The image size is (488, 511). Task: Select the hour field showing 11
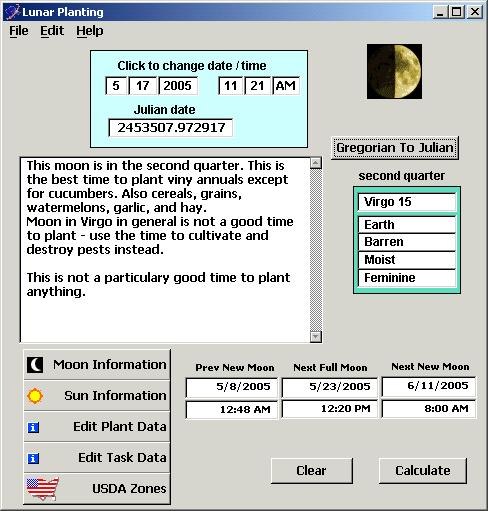[230, 86]
